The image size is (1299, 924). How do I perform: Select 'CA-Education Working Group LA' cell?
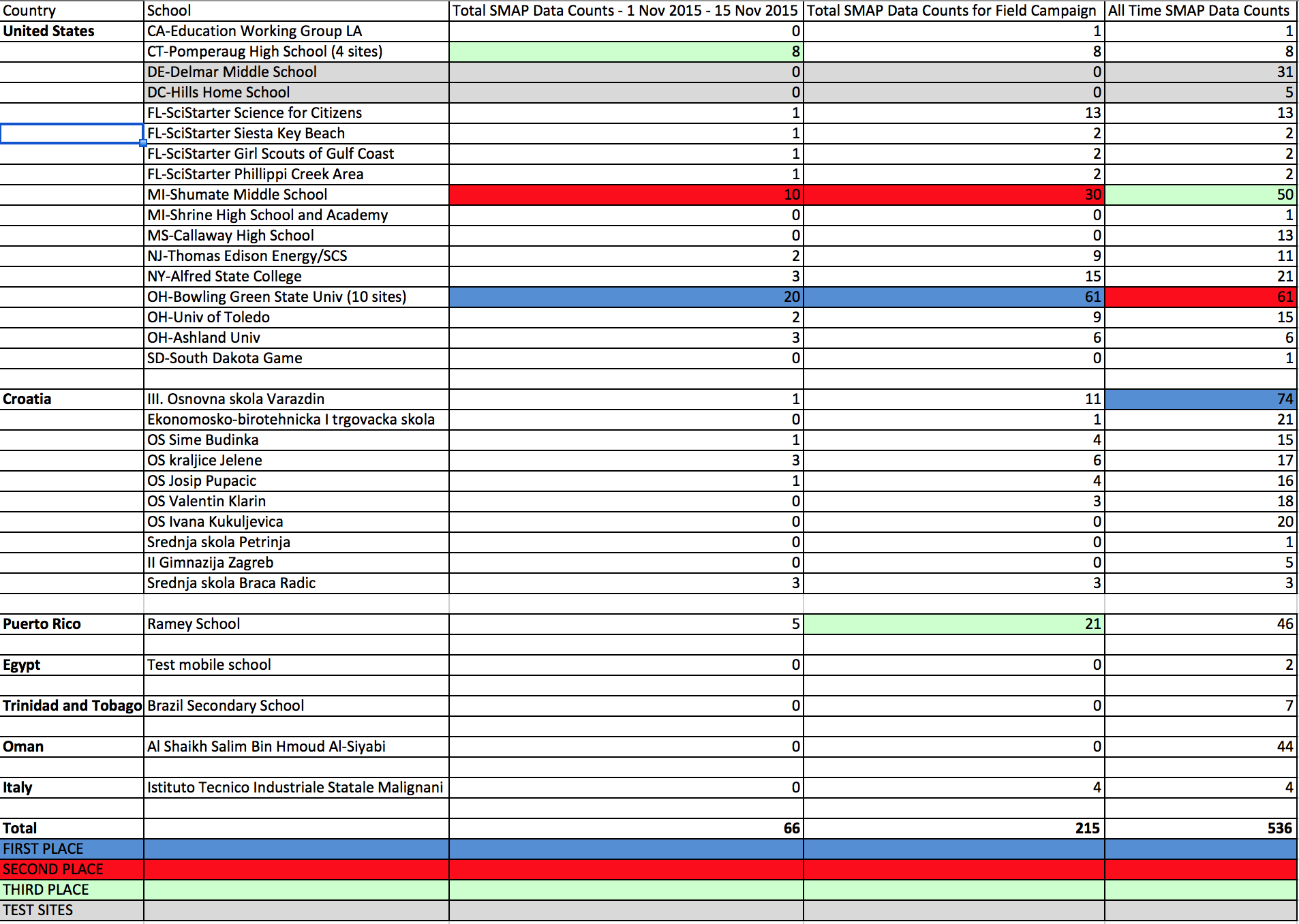pyautogui.click(x=296, y=31)
